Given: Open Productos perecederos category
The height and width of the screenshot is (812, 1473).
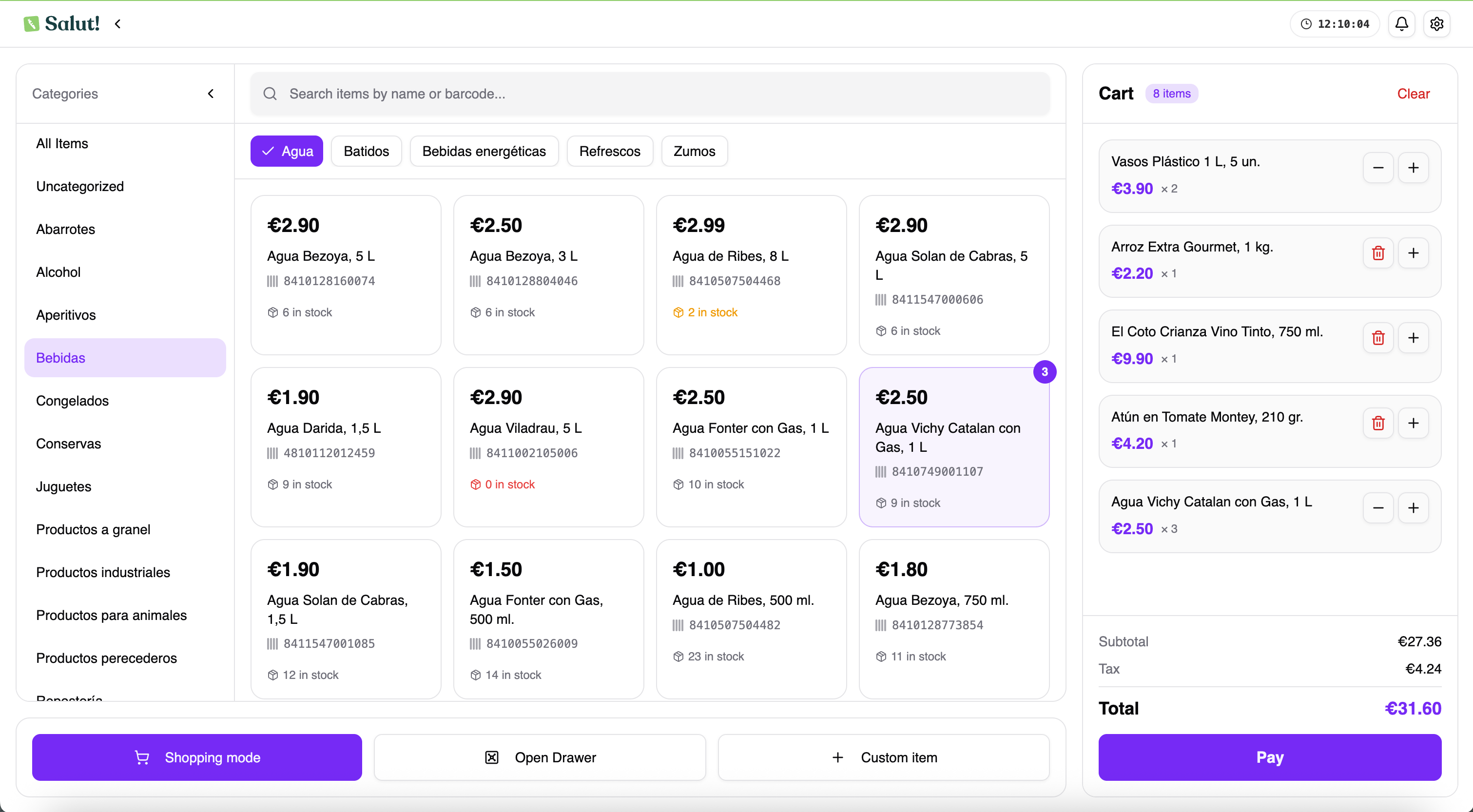Looking at the screenshot, I should click(x=125, y=657).
